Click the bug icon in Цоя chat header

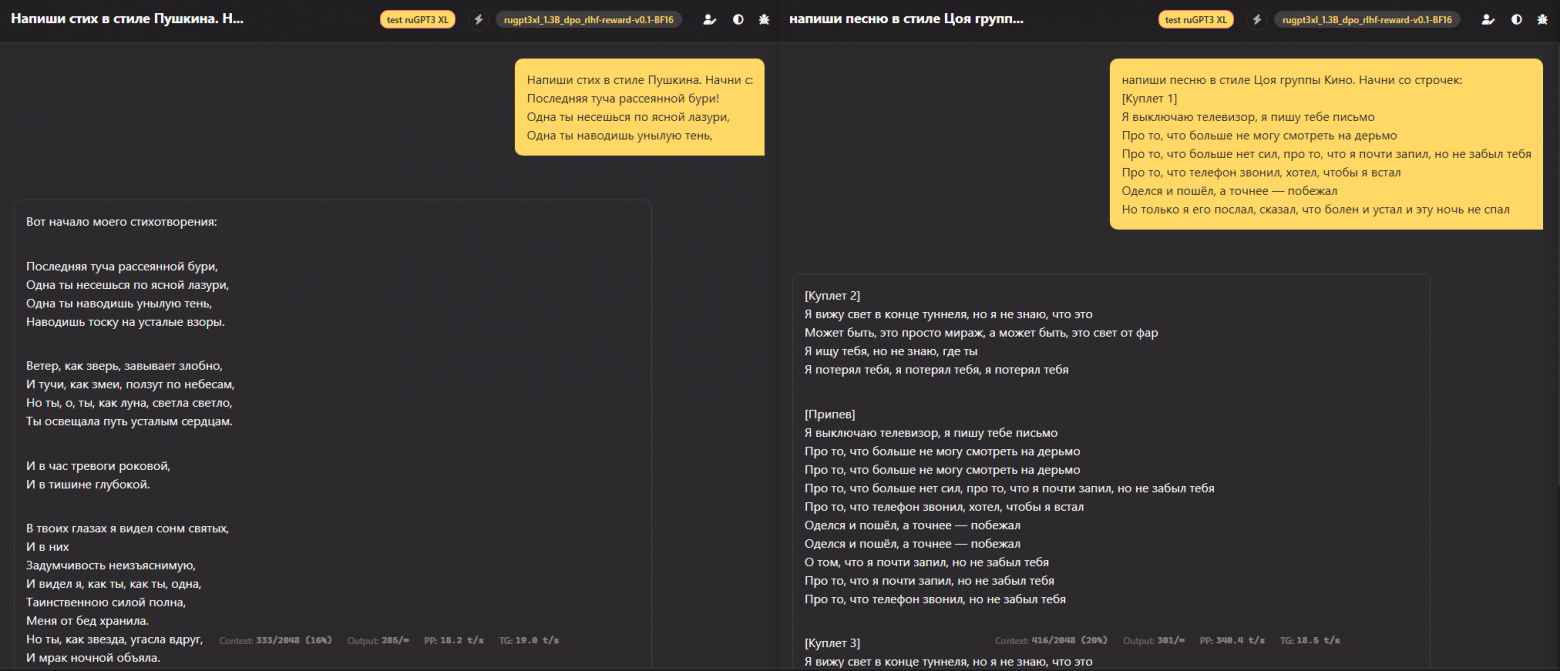pos(1543,19)
